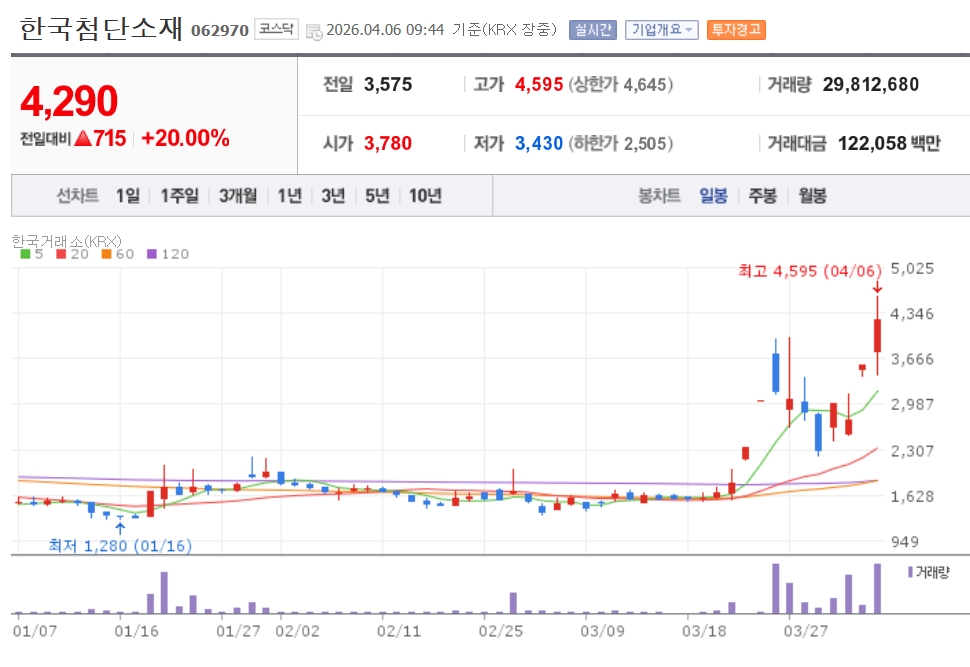Screen dimensions: 970x667
Task: Select the 1년 line chart tab
Action: tap(290, 196)
